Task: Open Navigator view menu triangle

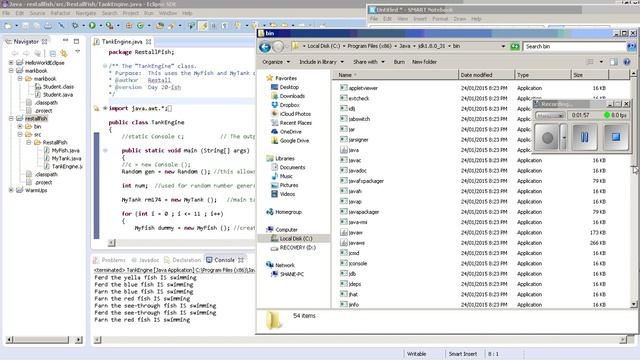Action: click(x=77, y=52)
